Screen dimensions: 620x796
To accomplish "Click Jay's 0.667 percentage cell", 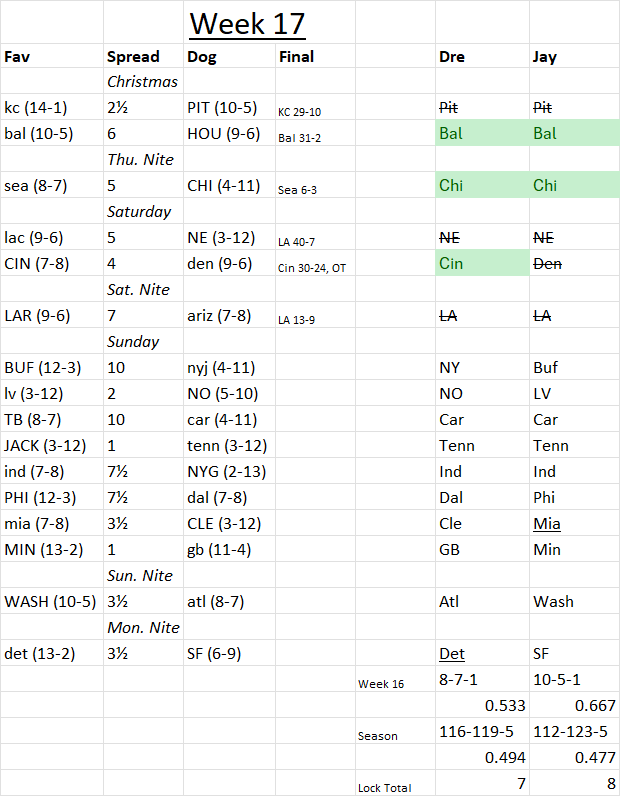I will tap(575, 706).
